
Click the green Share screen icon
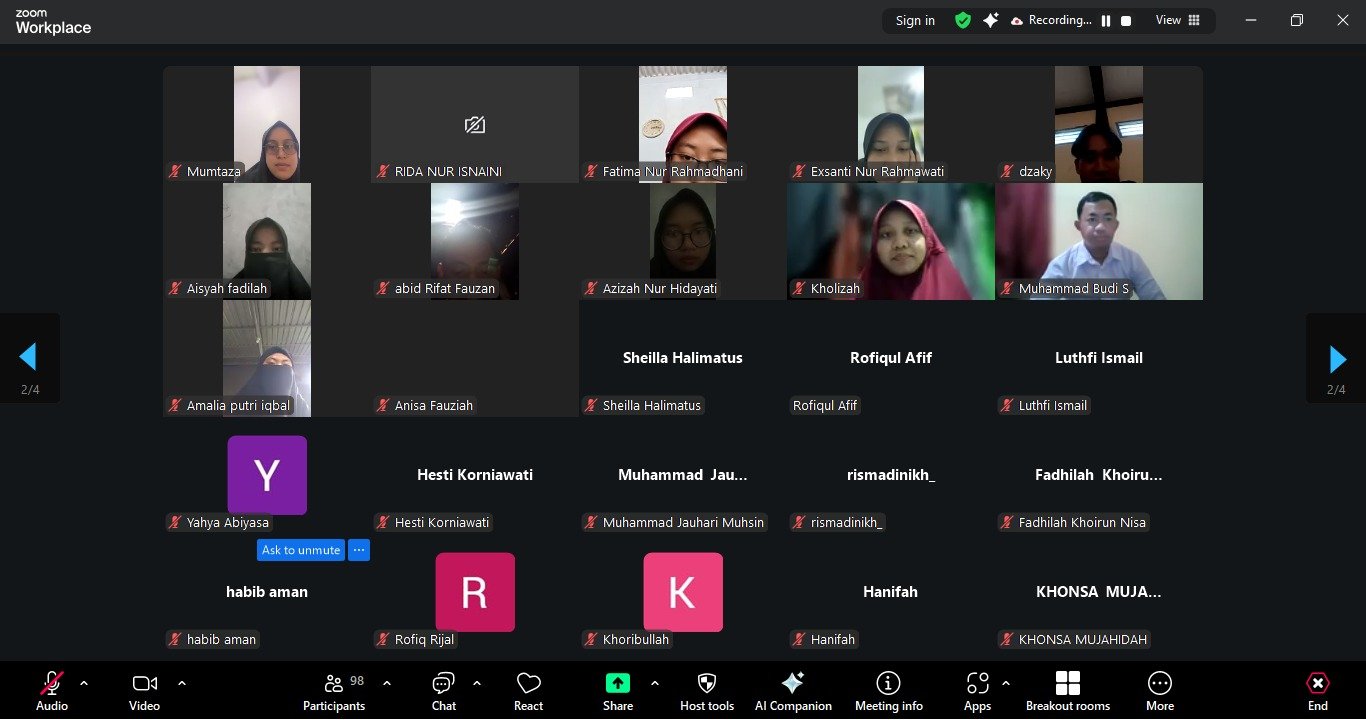pyautogui.click(x=618, y=683)
